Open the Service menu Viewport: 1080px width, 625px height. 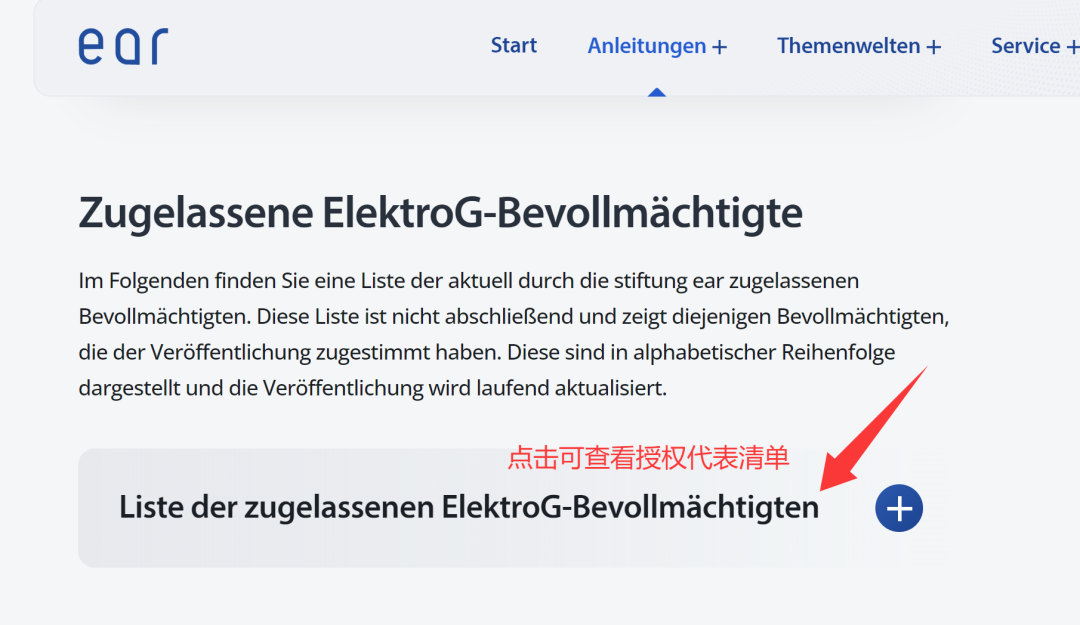(1035, 46)
